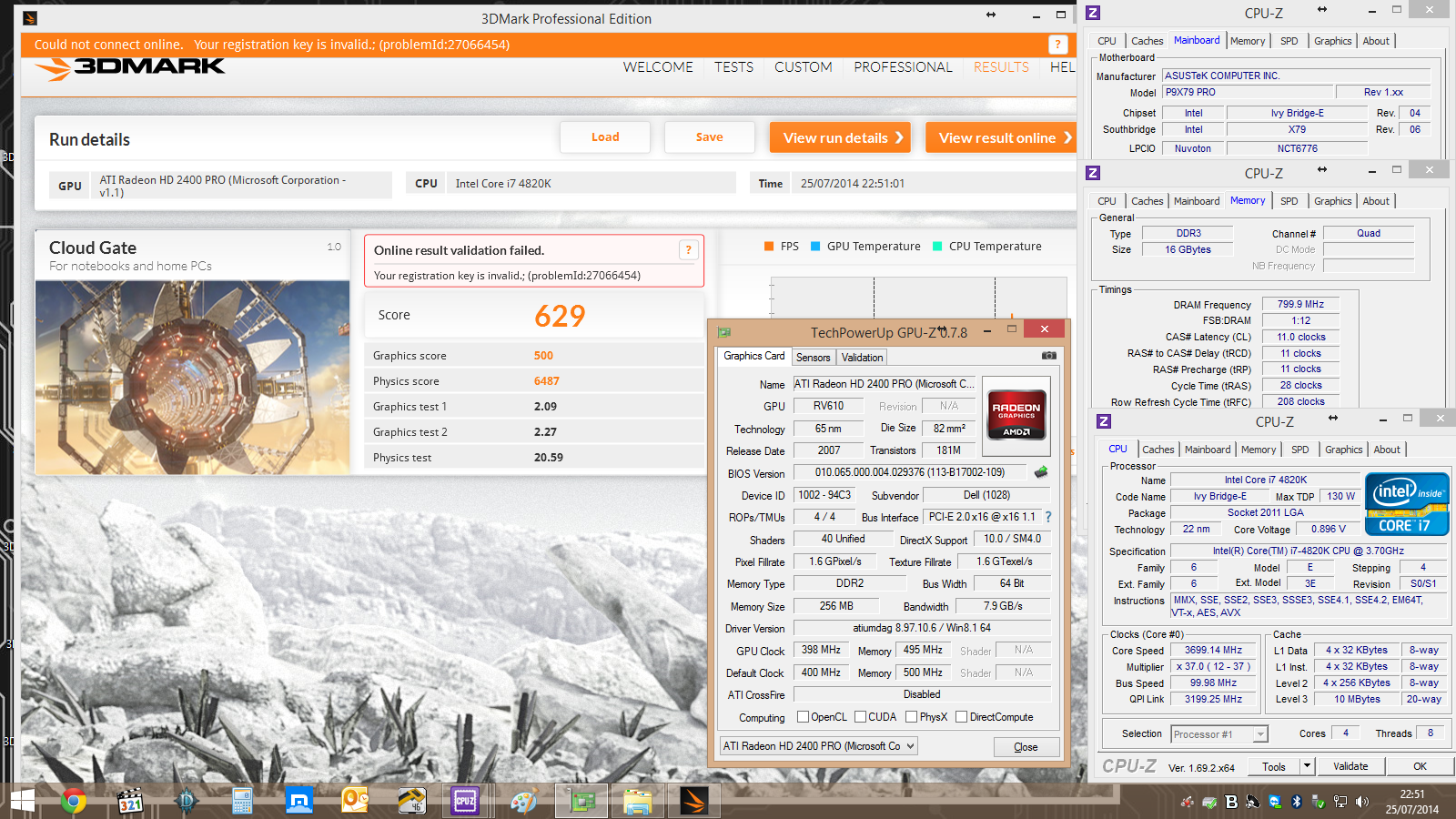Viewport: 1456px width, 819px height.
Task: Toggle the PhysX checkbox in GPU-Z
Action: (x=911, y=717)
